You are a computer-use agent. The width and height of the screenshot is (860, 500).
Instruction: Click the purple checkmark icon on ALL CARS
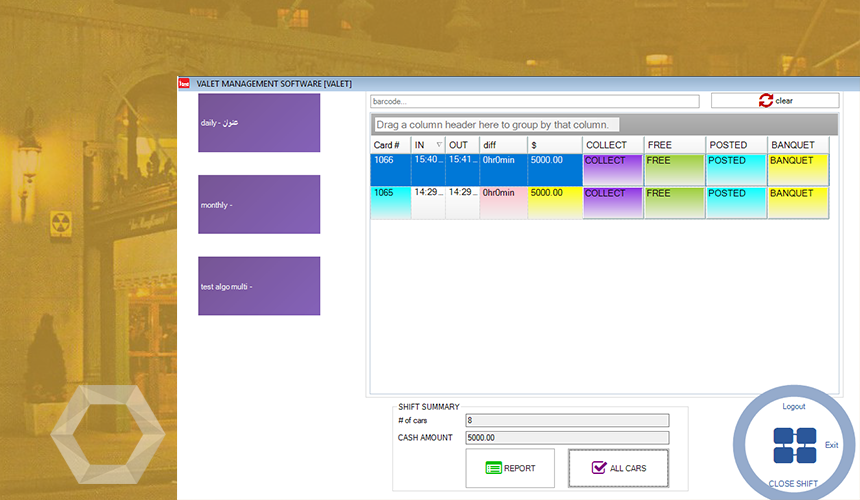tap(599, 467)
